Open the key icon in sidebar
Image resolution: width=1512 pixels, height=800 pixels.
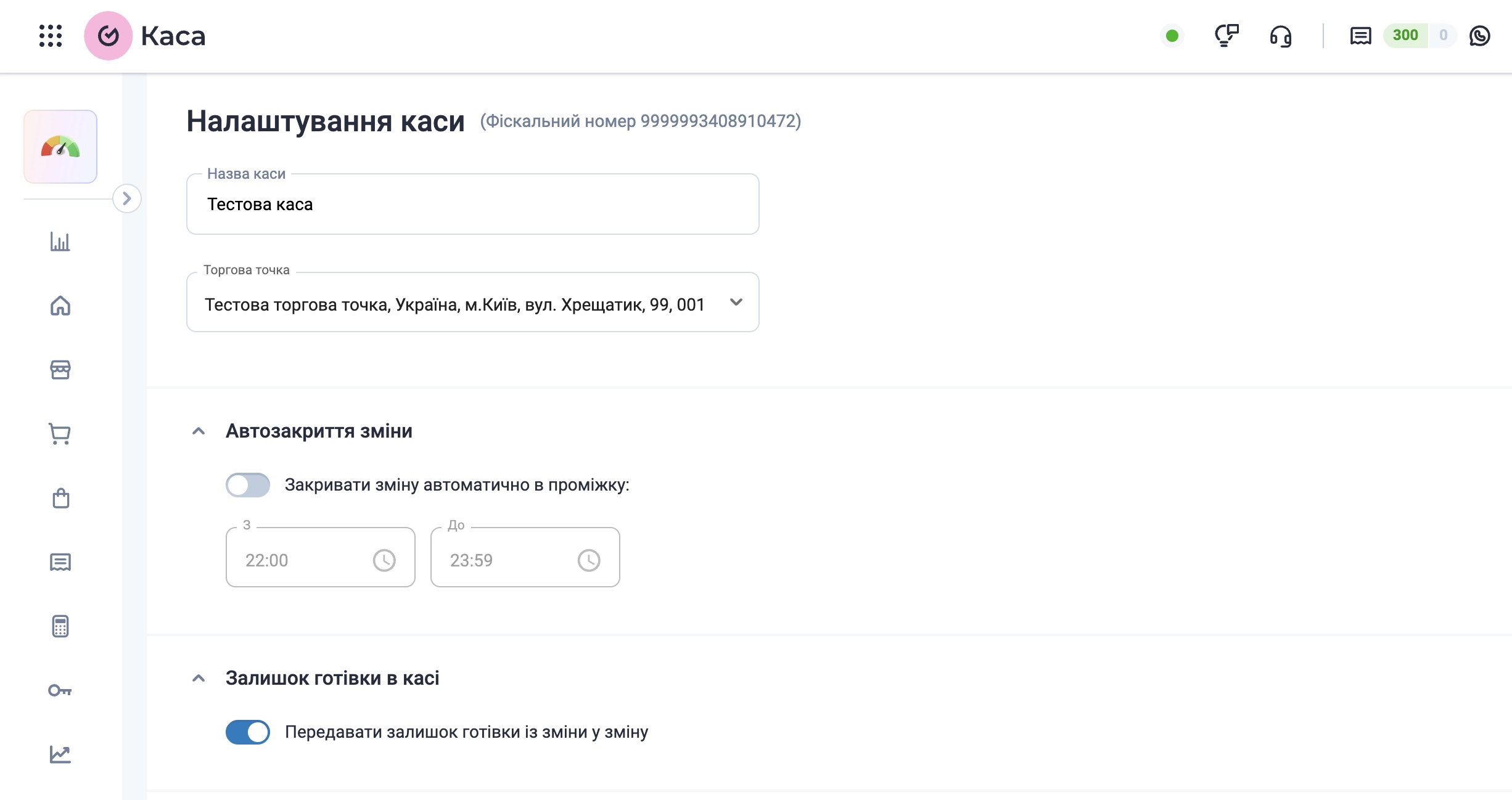60,690
